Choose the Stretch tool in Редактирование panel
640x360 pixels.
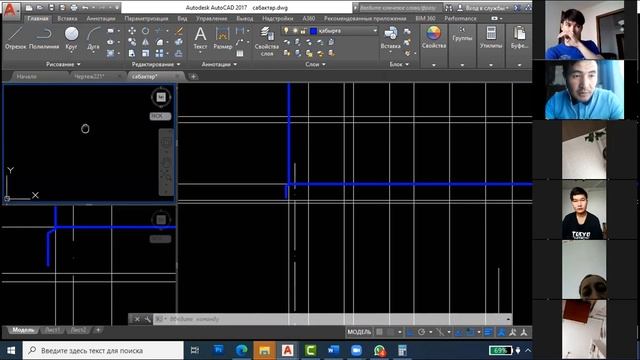tap(132, 53)
